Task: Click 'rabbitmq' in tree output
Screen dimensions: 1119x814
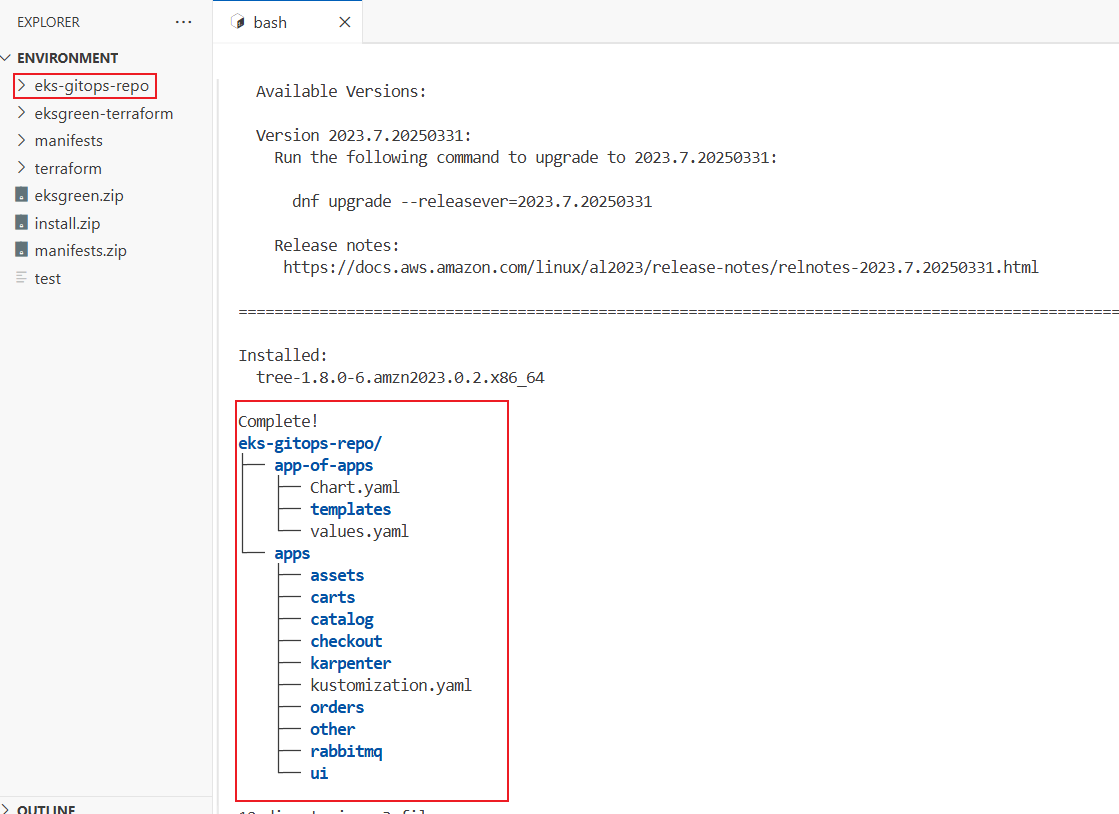Action: tap(346, 751)
